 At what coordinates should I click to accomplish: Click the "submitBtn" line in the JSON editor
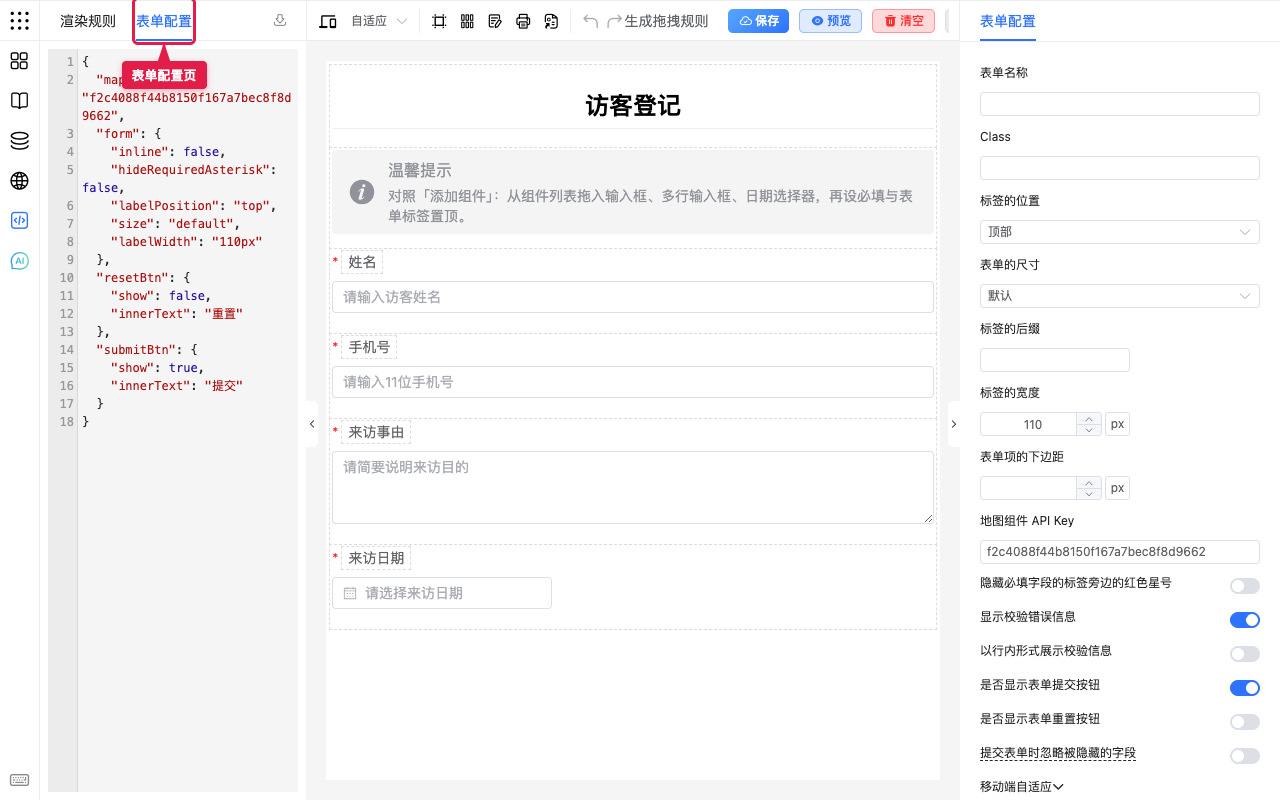tap(148, 350)
